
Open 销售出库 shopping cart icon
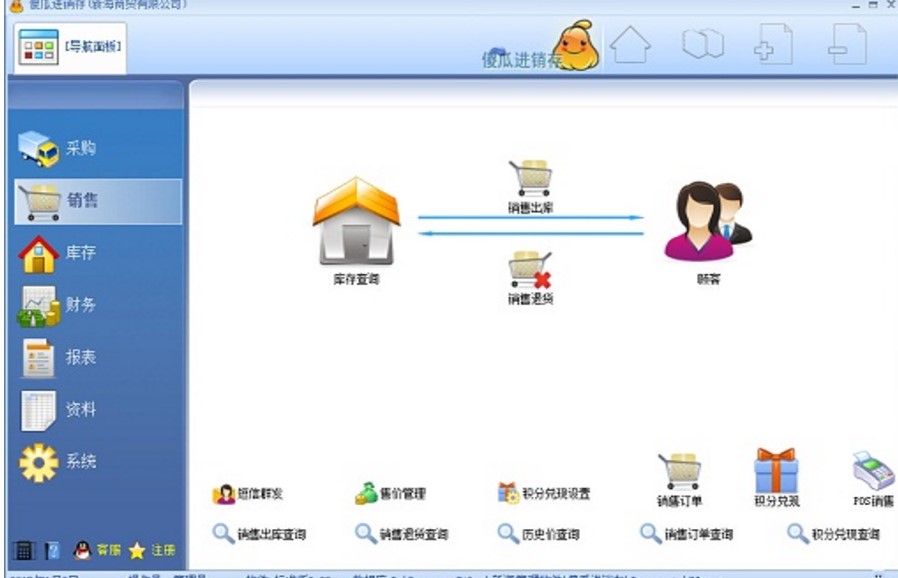click(x=530, y=186)
